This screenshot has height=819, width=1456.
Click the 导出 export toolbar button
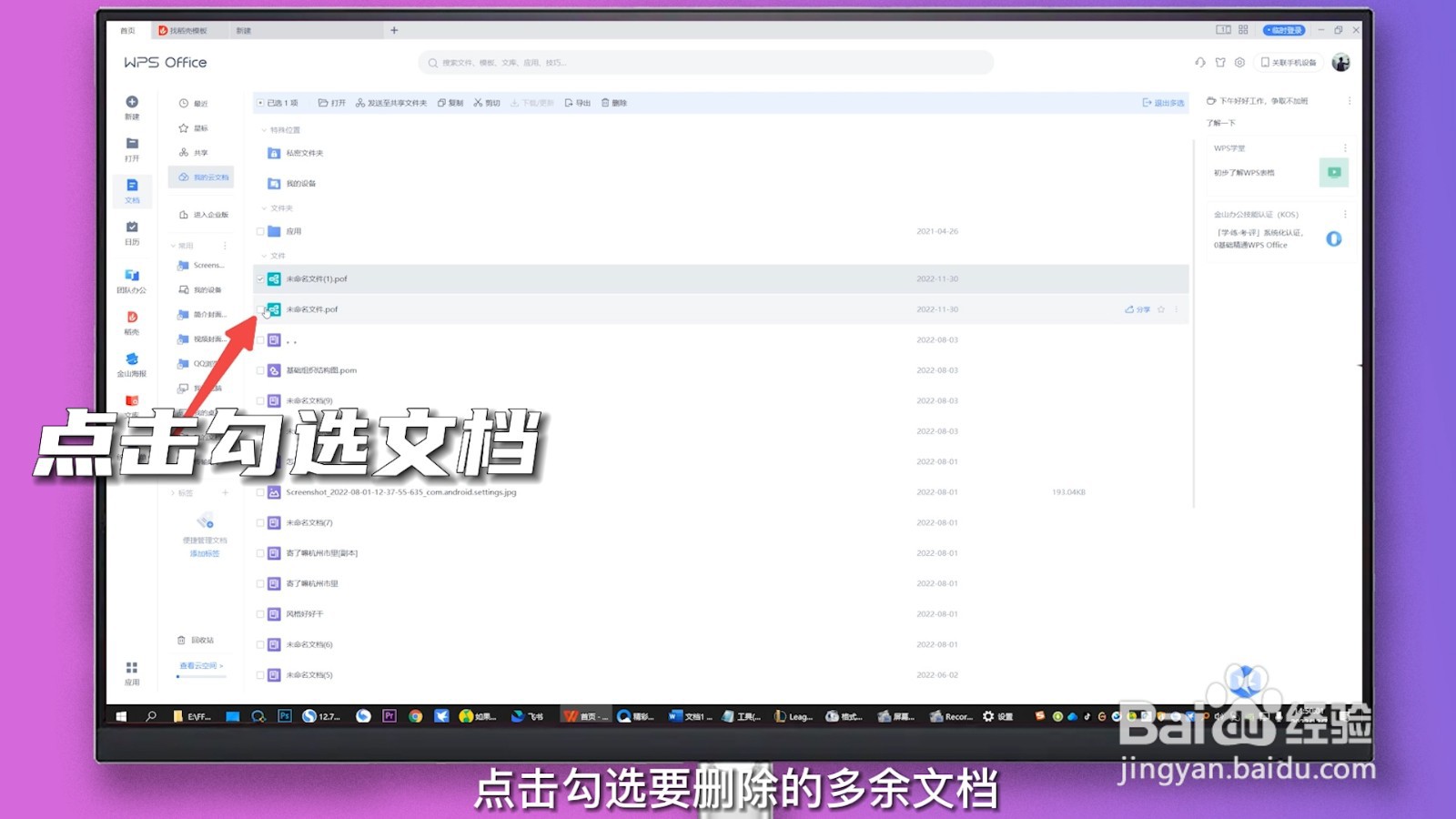578,103
